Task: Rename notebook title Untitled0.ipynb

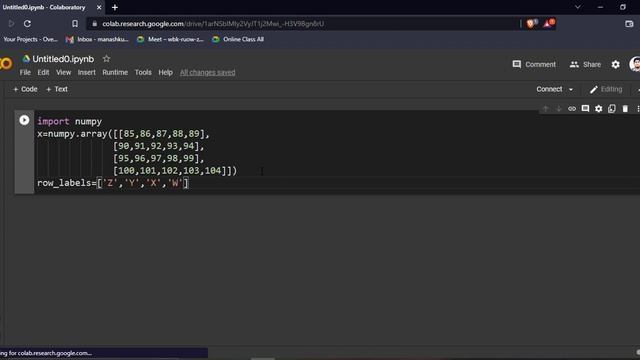Action: [x=63, y=59]
